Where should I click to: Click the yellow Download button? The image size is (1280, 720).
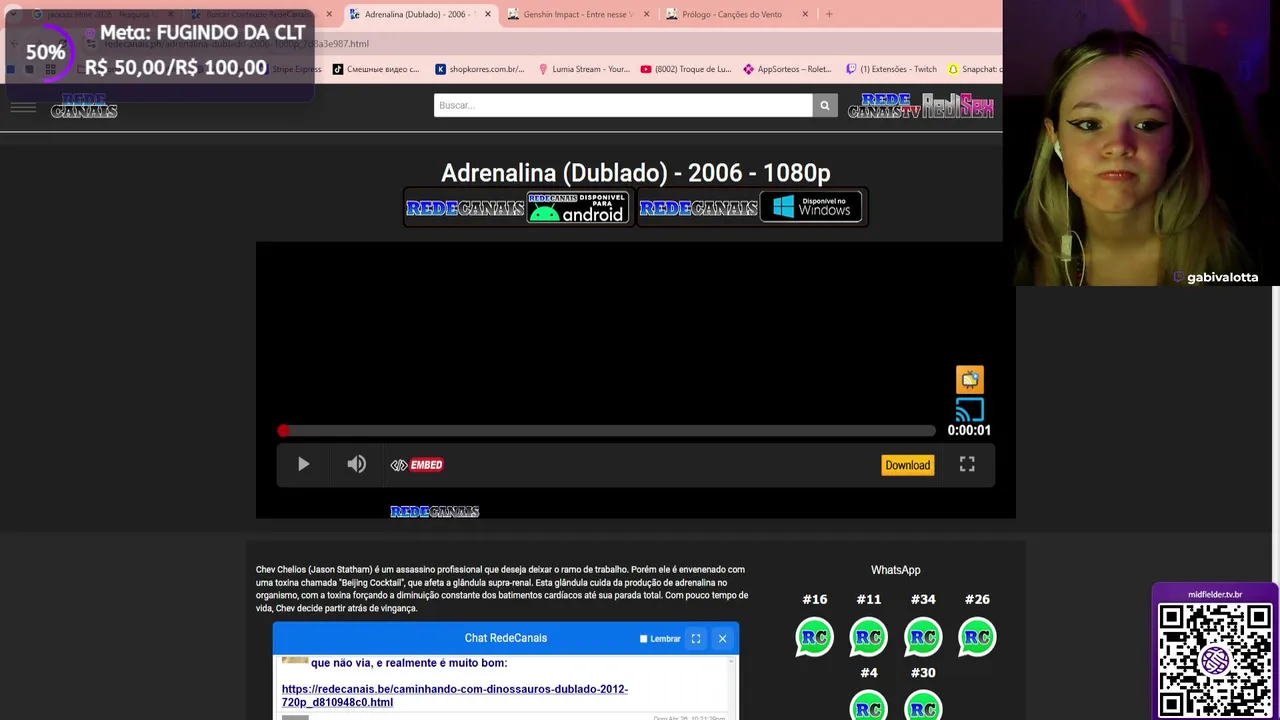coord(907,465)
